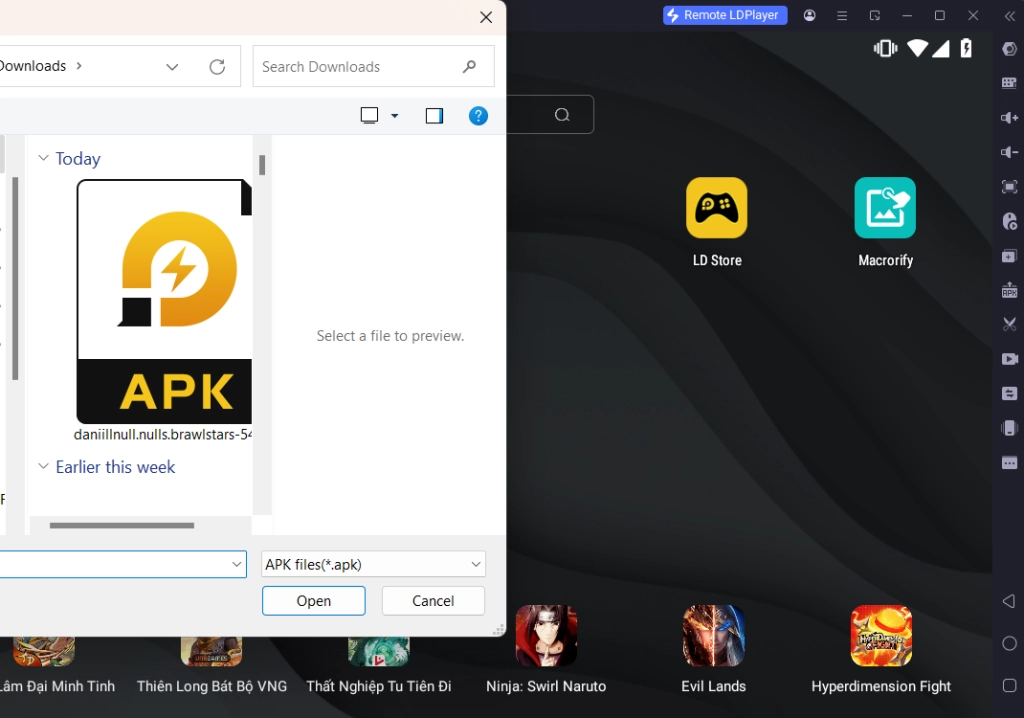Collapse the Today file group
The width and height of the screenshot is (1024, 718).
click(x=43, y=158)
